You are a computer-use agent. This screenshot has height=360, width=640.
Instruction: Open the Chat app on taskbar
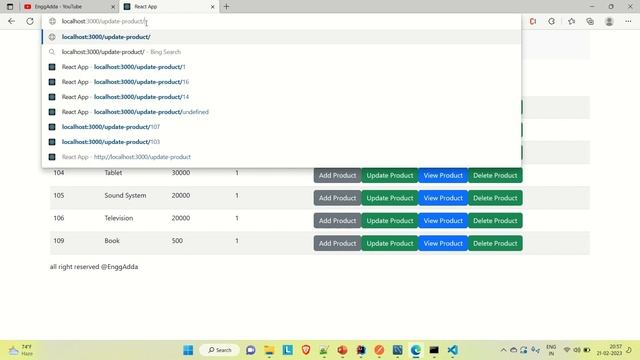(251, 350)
